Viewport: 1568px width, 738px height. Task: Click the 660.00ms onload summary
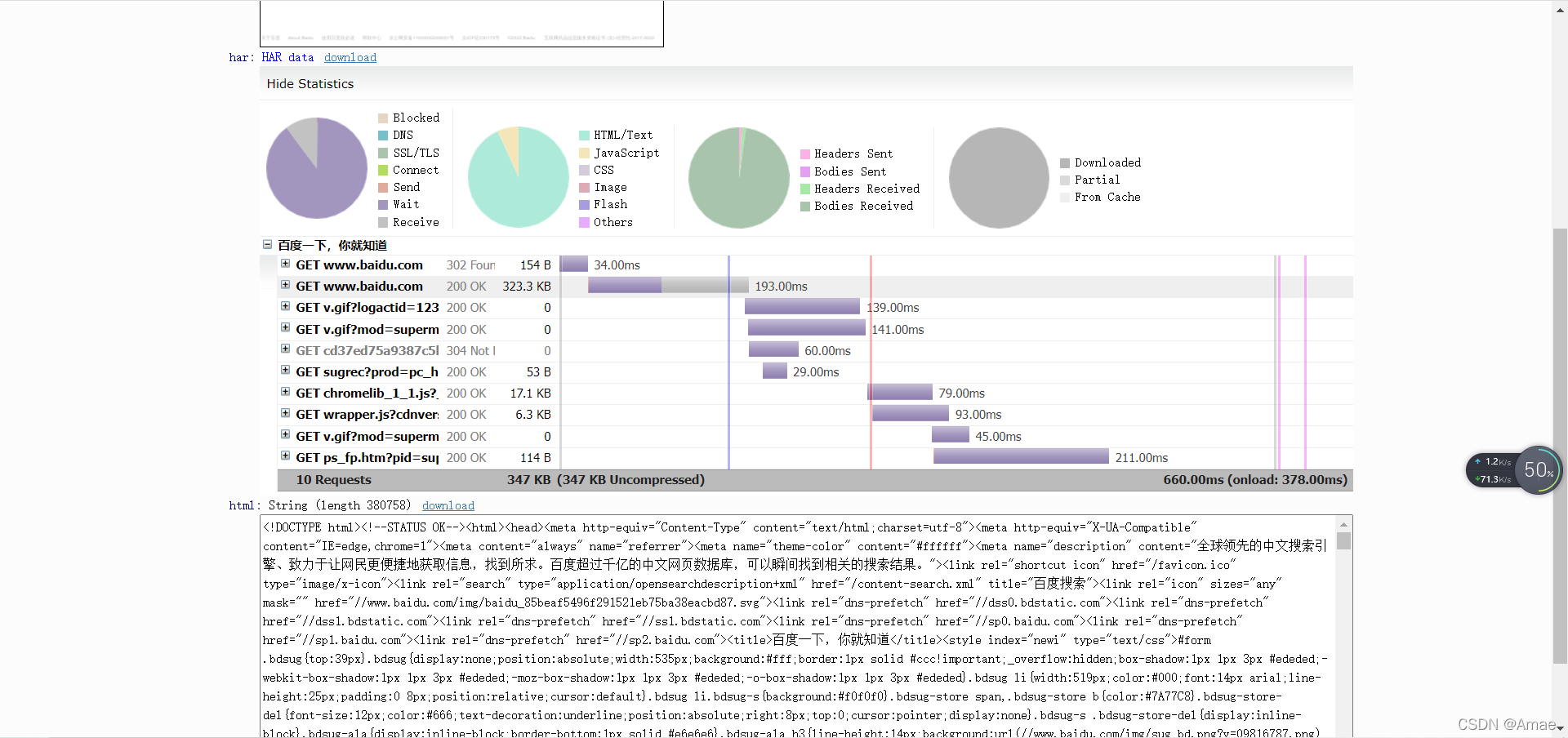[x=1255, y=479]
